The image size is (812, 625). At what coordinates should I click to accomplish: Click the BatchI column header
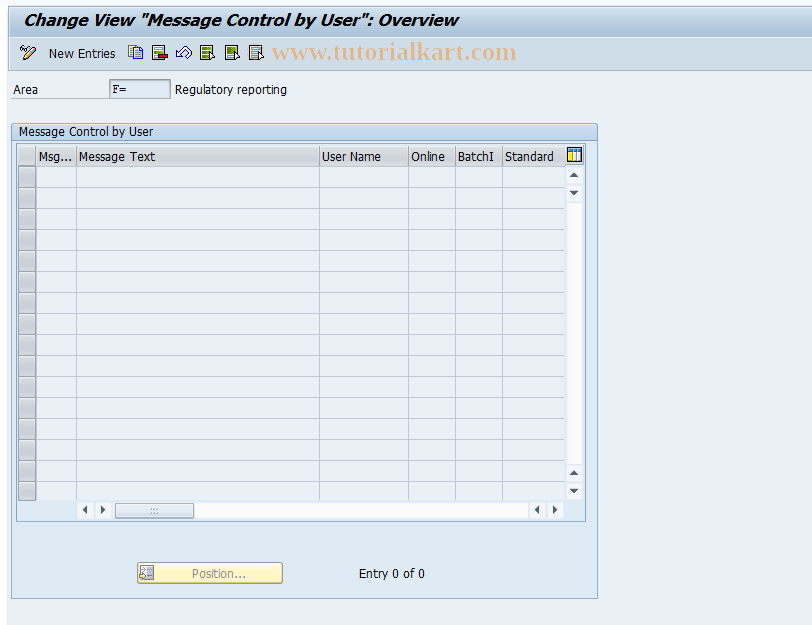[x=478, y=156]
